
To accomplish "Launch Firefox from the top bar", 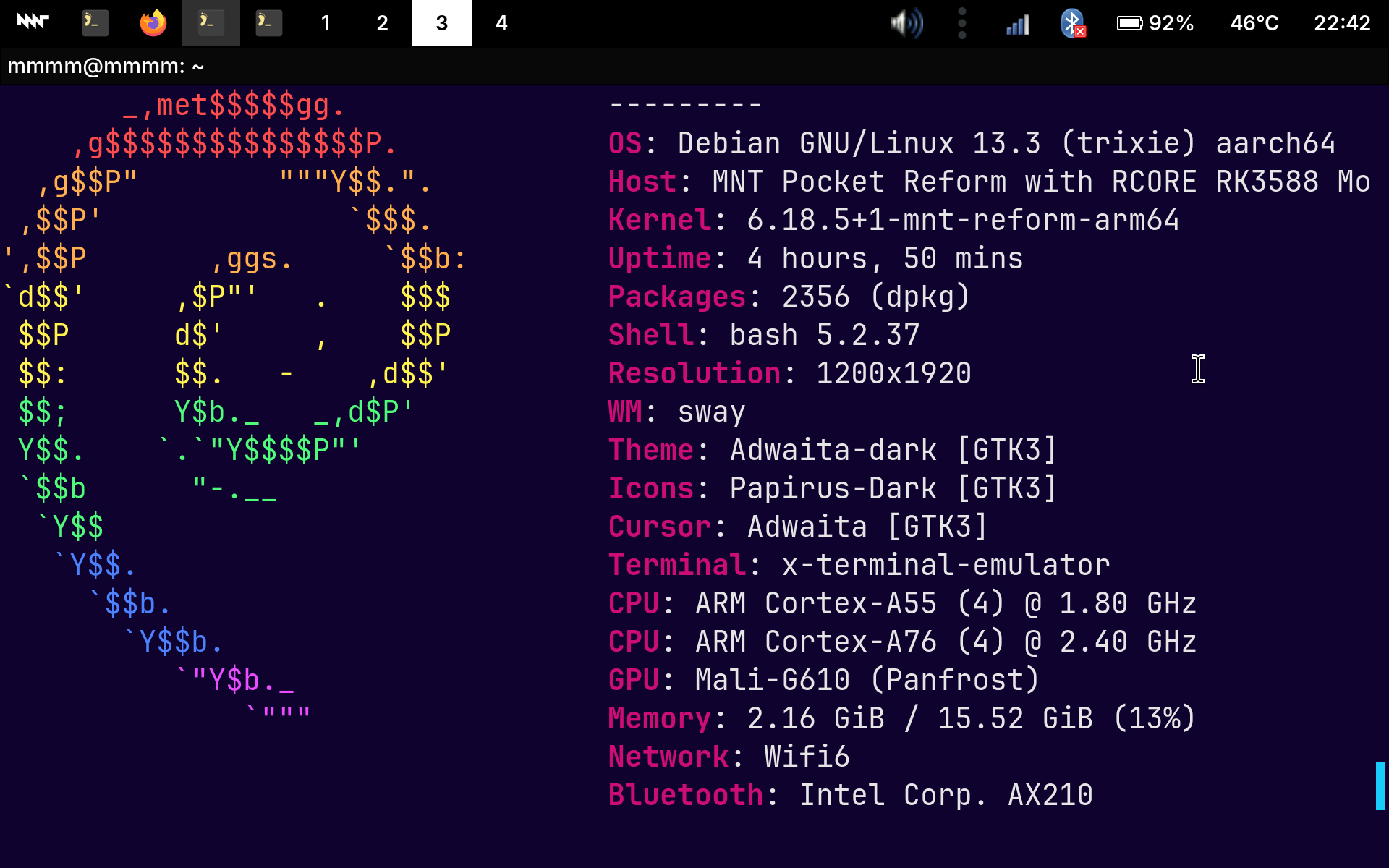I will [x=153, y=22].
